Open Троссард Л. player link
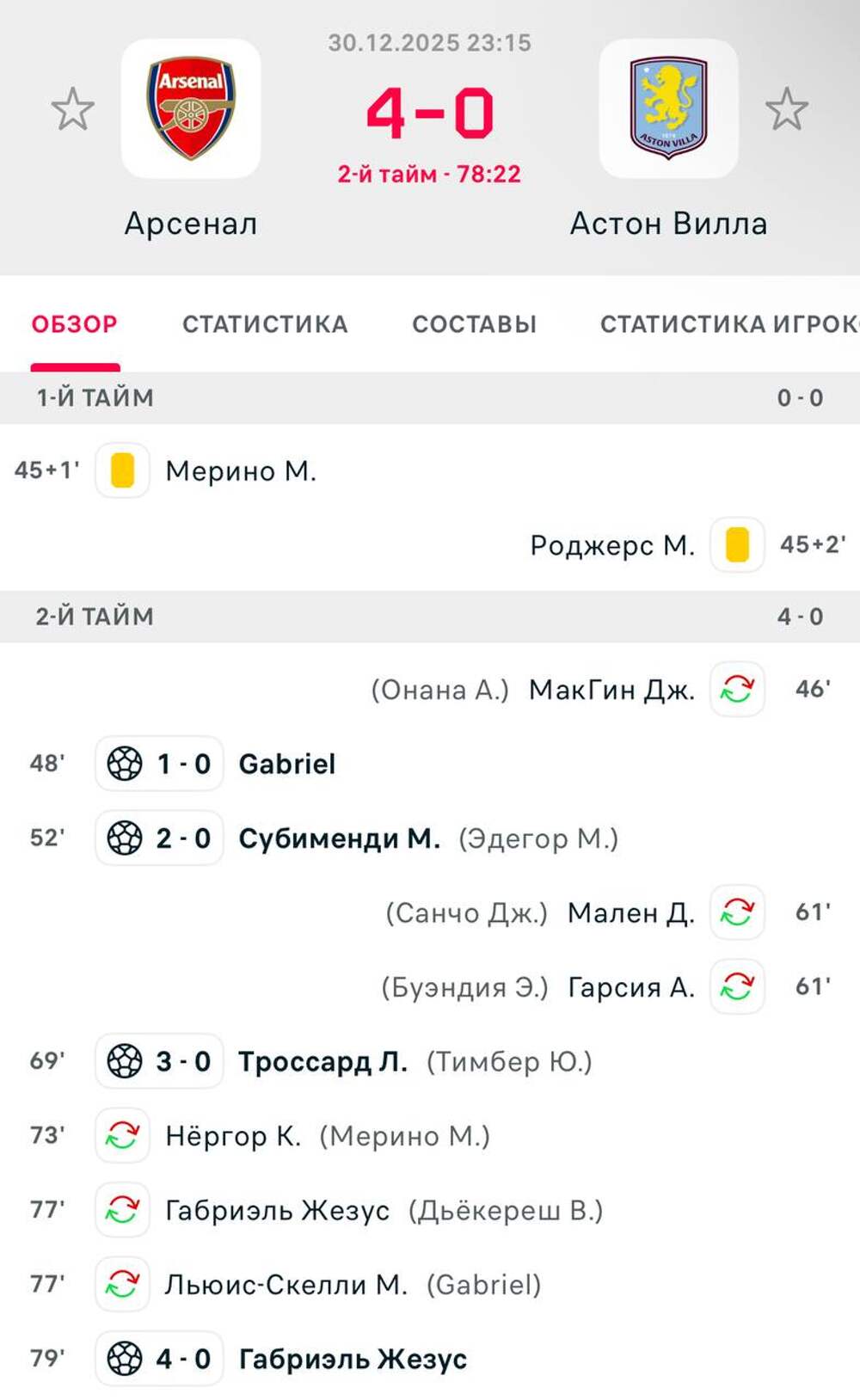Image resolution: width=860 pixels, height=1400 pixels. tap(322, 1061)
